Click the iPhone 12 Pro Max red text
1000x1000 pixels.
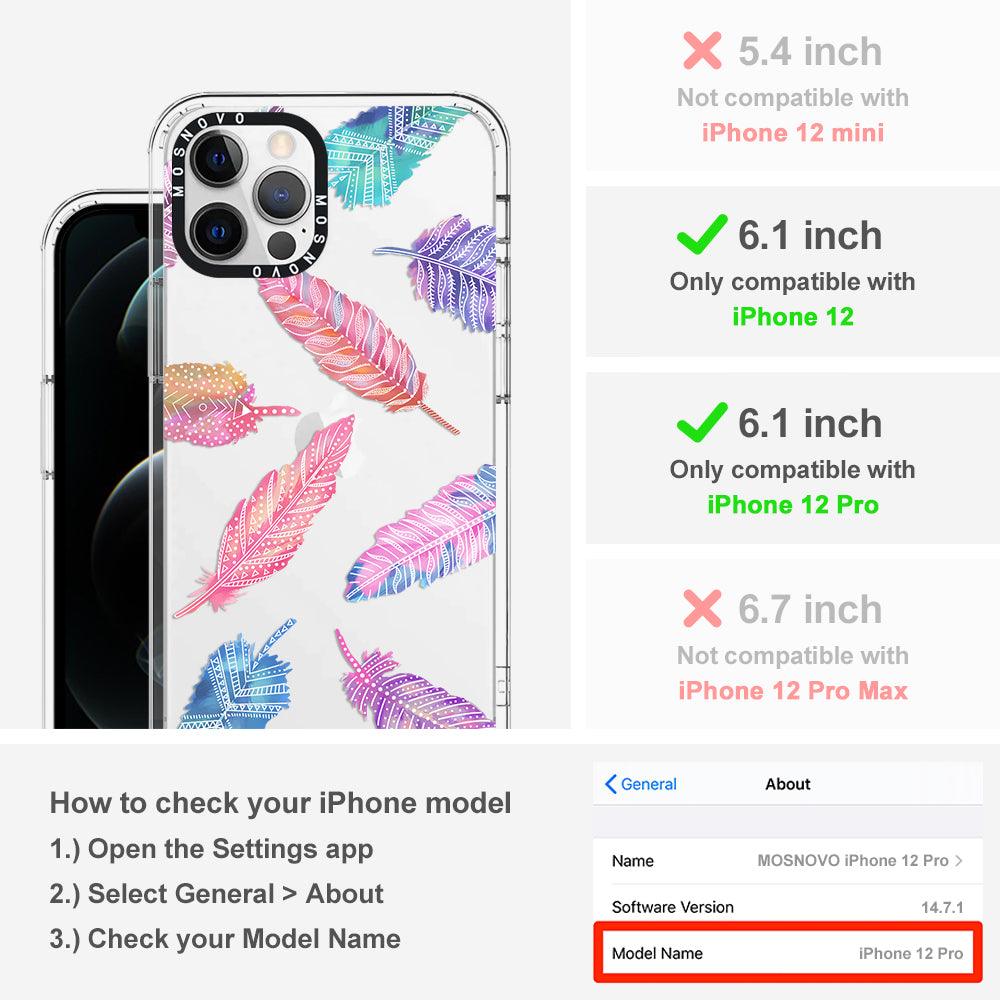coord(793,691)
